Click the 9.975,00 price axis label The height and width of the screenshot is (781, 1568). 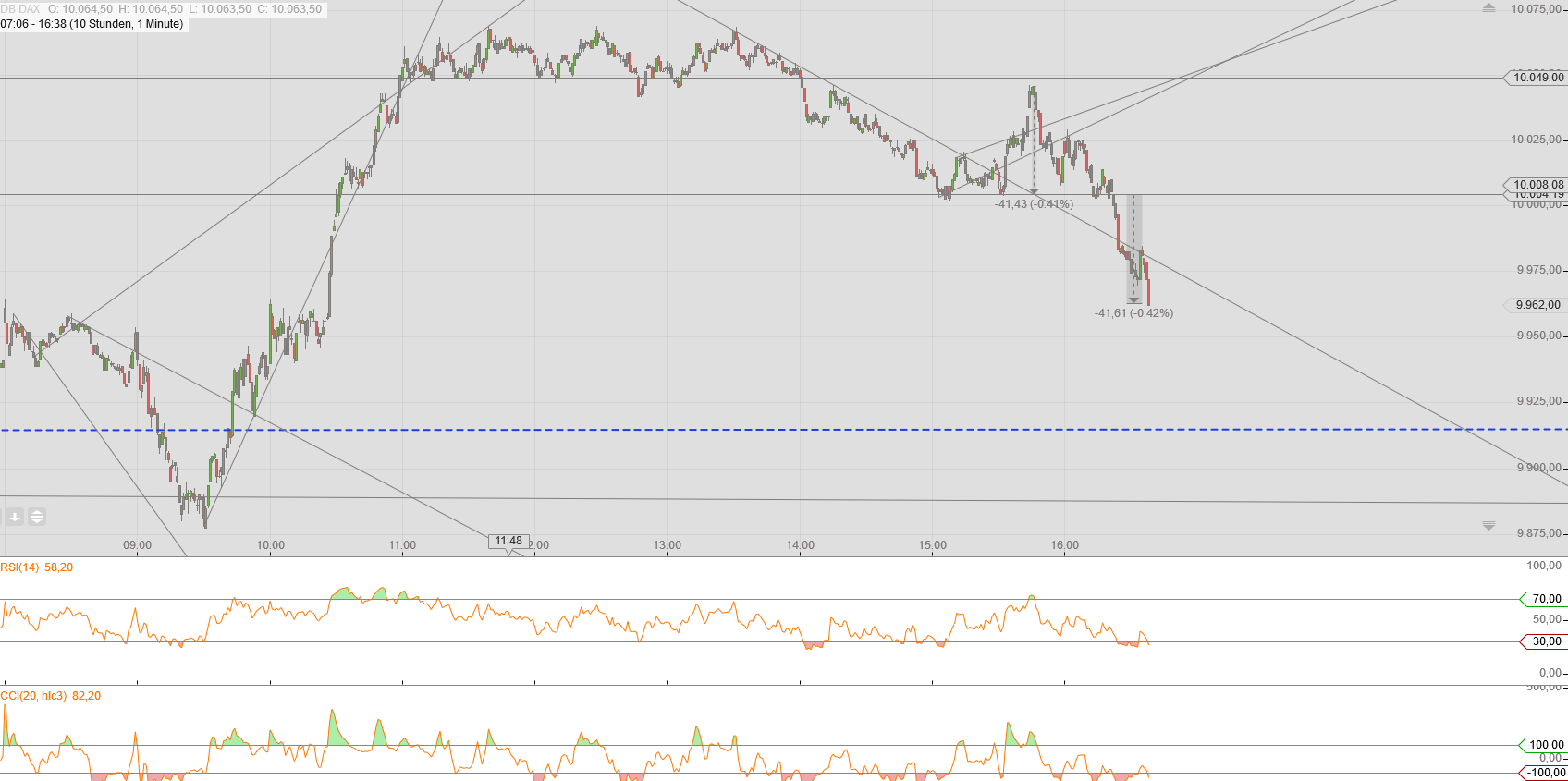1538,270
